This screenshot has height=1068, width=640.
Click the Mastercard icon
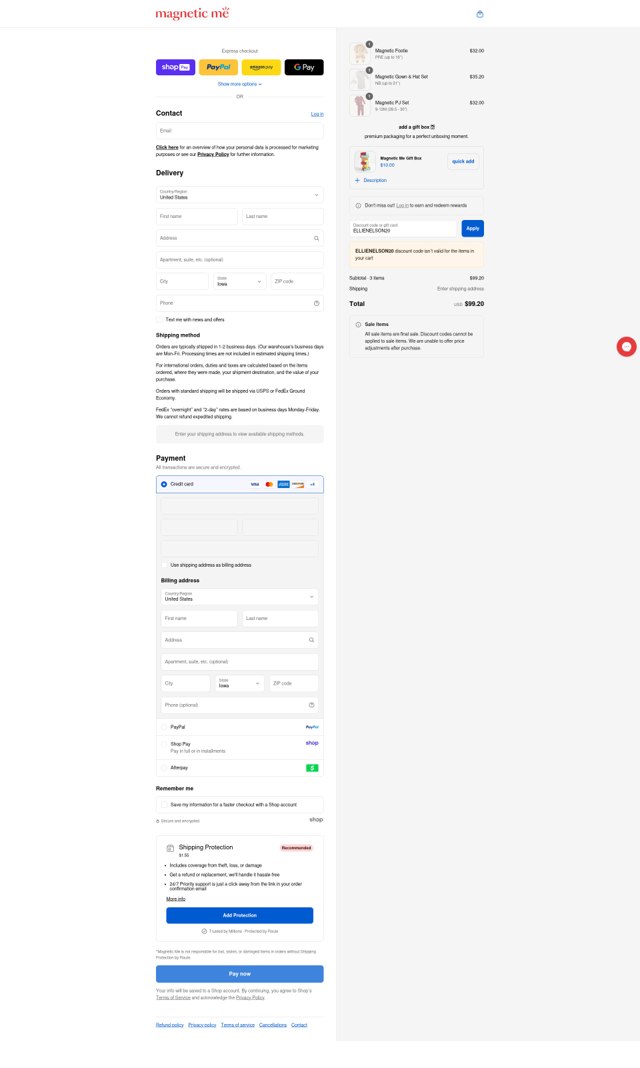(269, 484)
